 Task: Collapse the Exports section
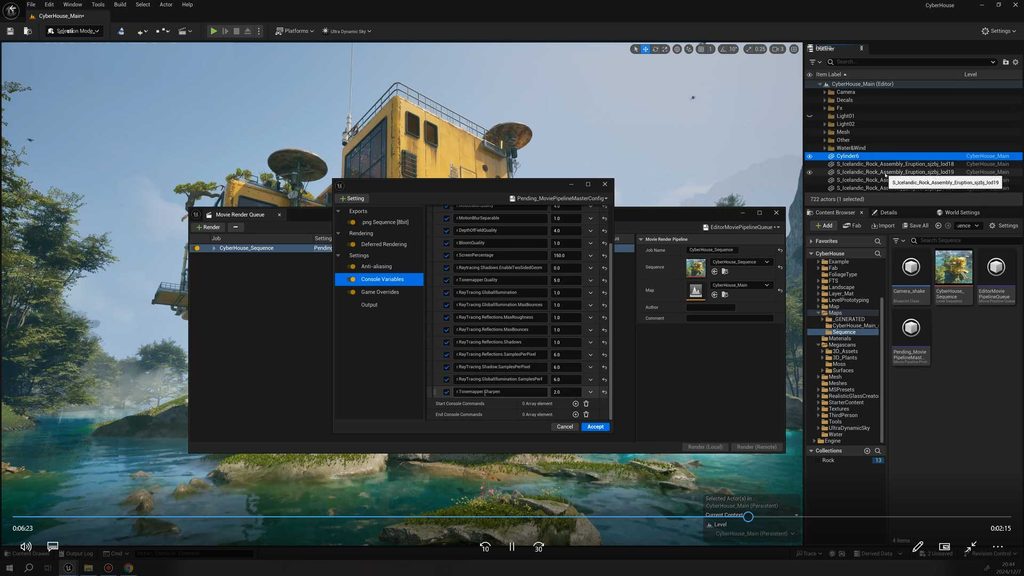click(338, 211)
